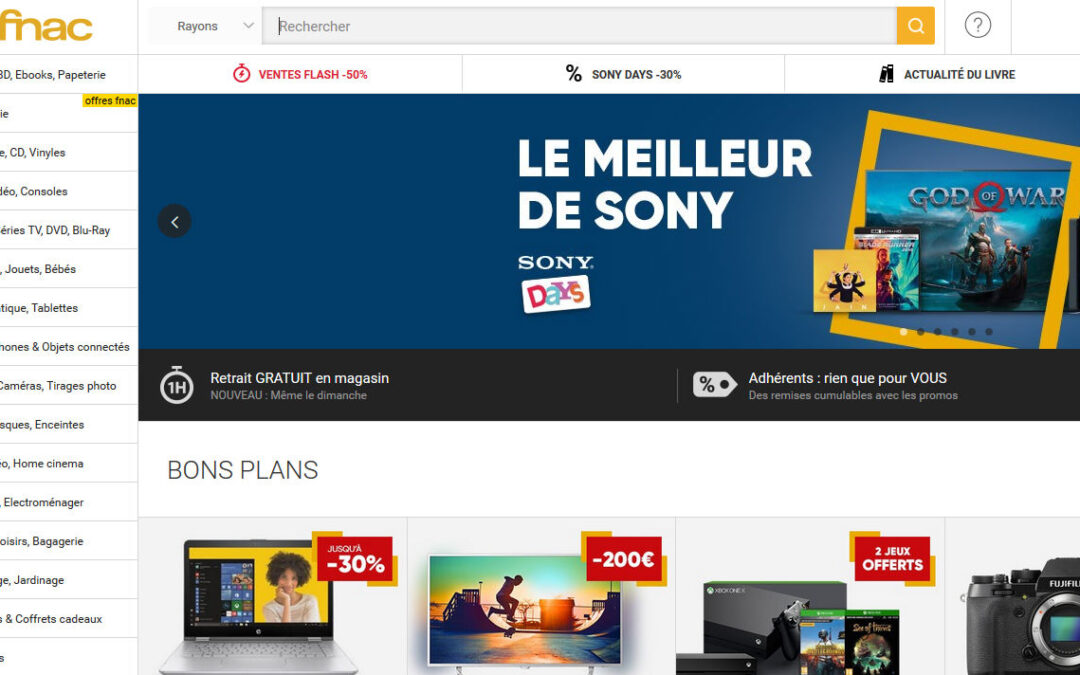Click VENTES FLASH -50% link

pos(313,74)
